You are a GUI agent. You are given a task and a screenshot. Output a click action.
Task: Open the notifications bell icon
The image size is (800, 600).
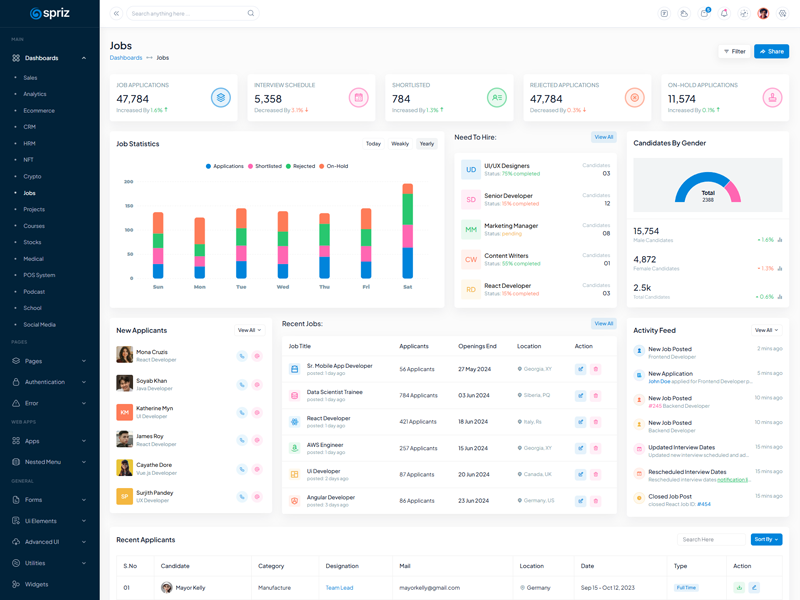(x=724, y=14)
